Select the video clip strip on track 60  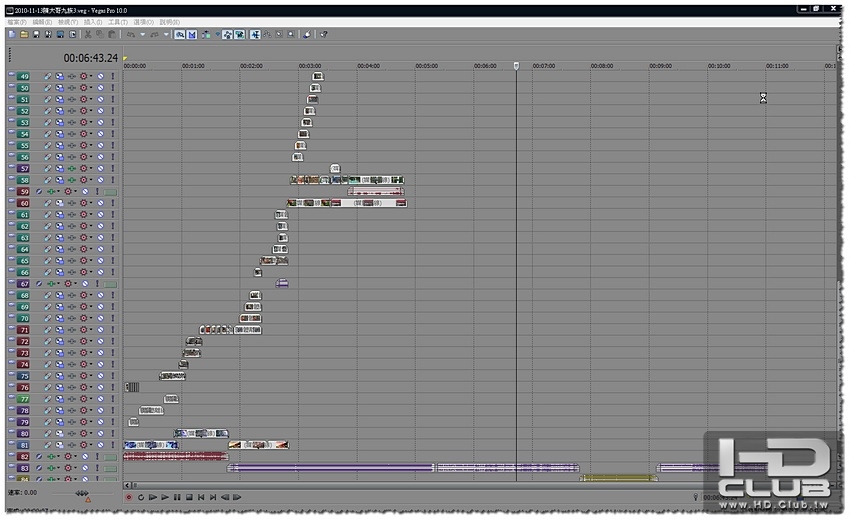pos(347,203)
